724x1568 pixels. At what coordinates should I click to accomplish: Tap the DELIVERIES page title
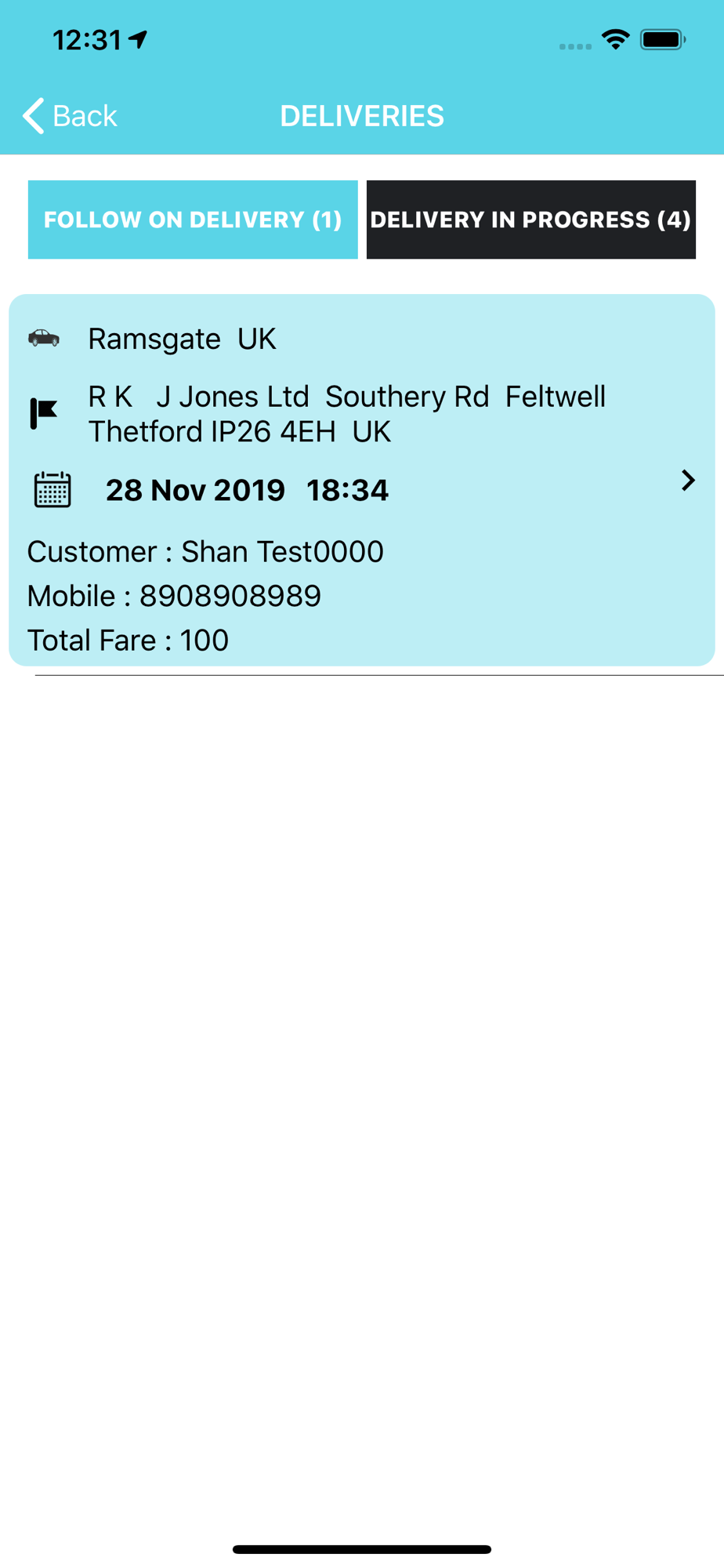tap(362, 116)
